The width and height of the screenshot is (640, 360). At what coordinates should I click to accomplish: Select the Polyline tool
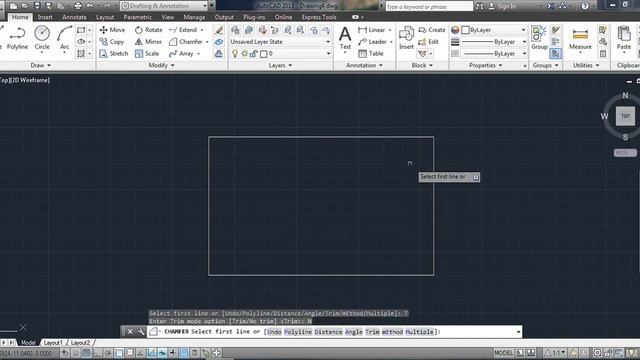tap(17, 38)
